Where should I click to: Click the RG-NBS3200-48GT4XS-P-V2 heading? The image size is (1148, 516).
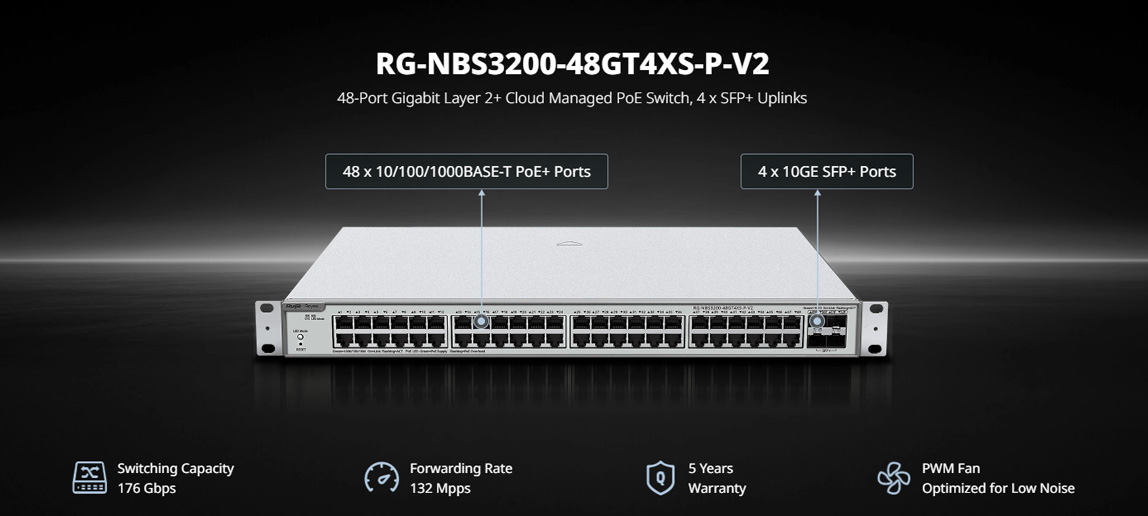tap(573, 64)
